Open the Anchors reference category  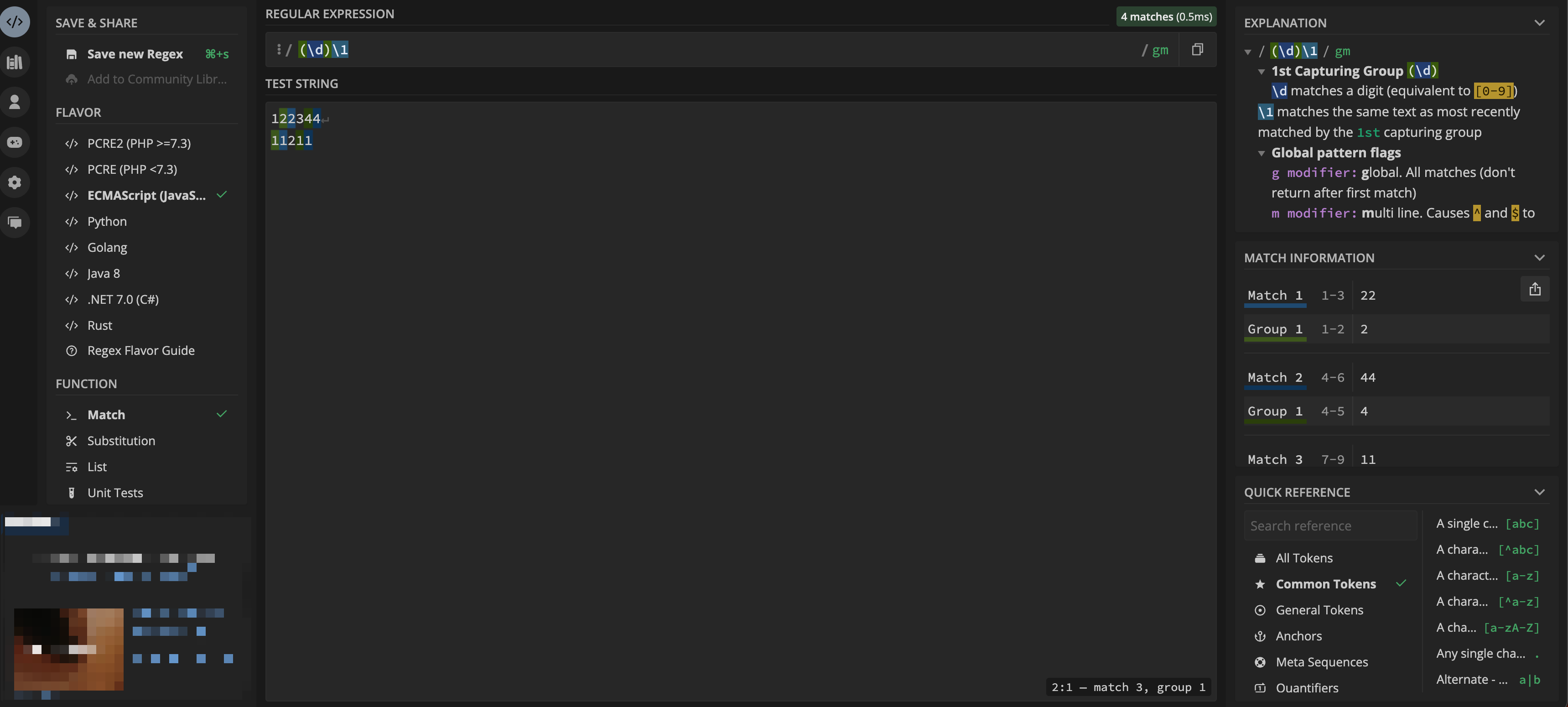(x=1298, y=636)
